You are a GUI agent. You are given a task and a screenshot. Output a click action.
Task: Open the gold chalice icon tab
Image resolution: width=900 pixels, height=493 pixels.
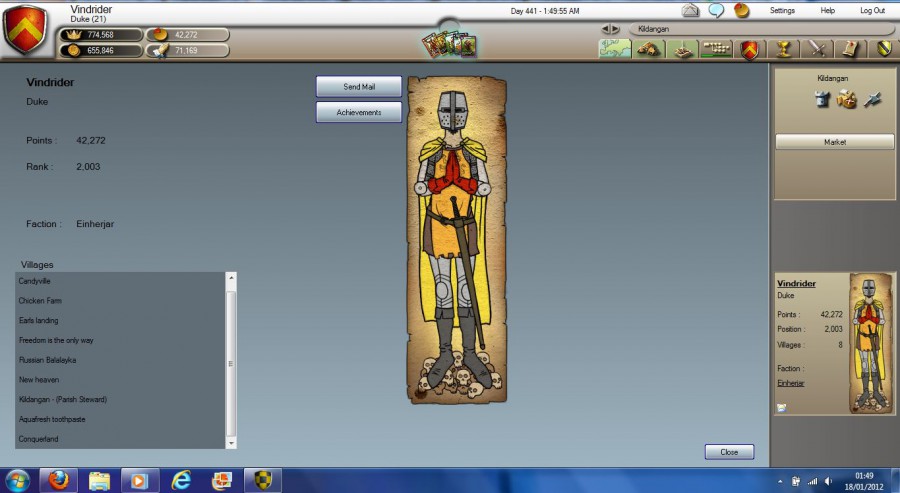pyautogui.click(x=784, y=48)
